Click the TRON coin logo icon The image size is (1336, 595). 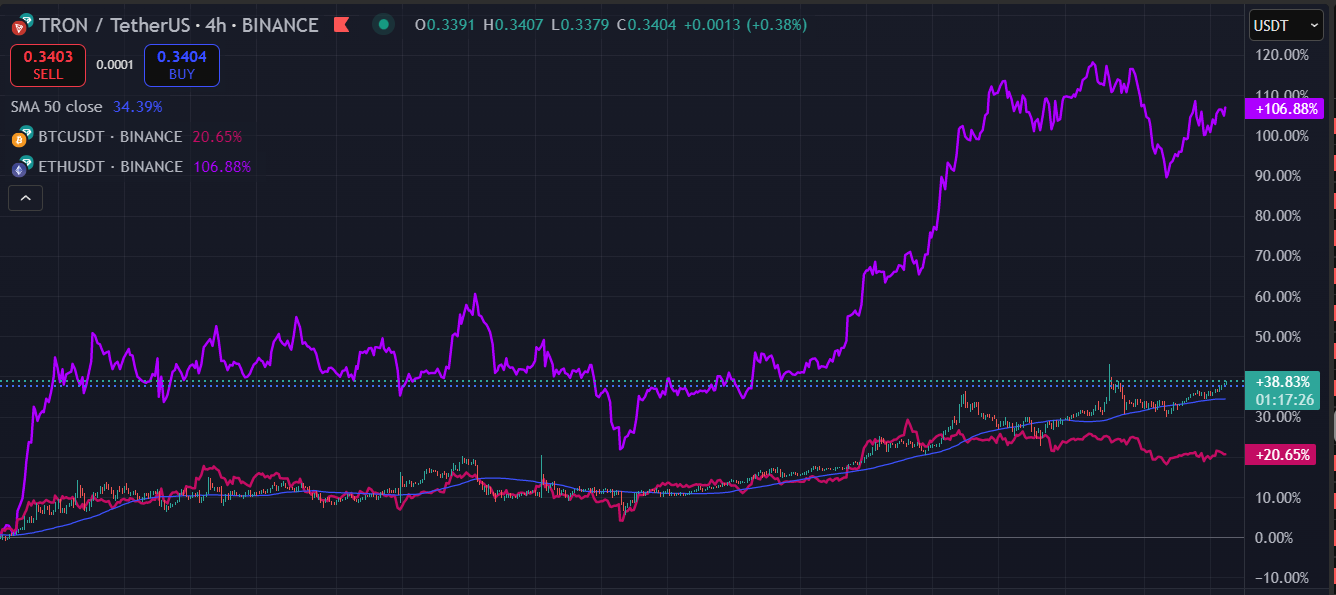pos(22,25)
